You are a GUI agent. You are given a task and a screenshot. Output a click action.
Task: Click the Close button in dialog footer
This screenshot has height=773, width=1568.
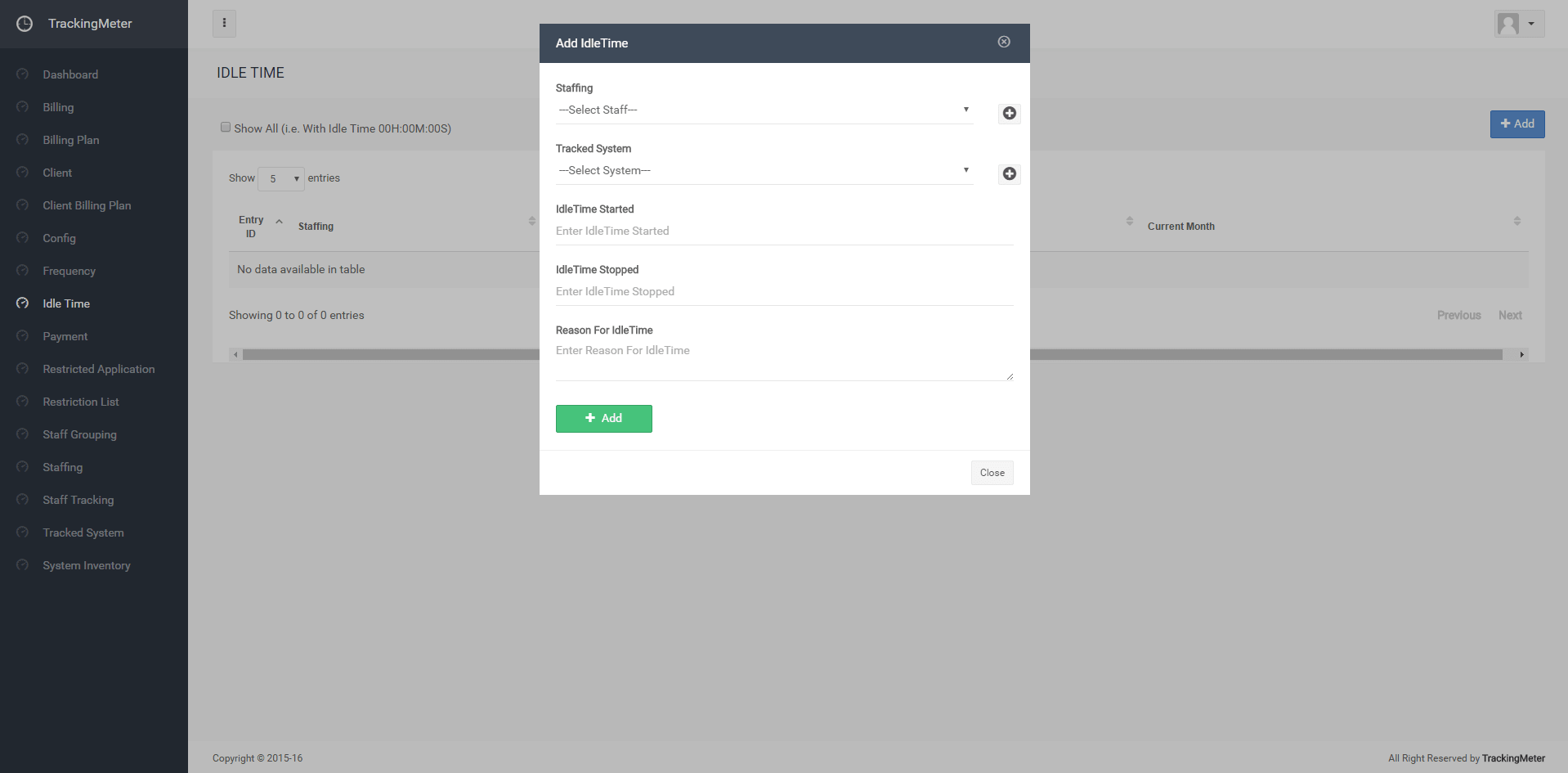click(992, 473)
